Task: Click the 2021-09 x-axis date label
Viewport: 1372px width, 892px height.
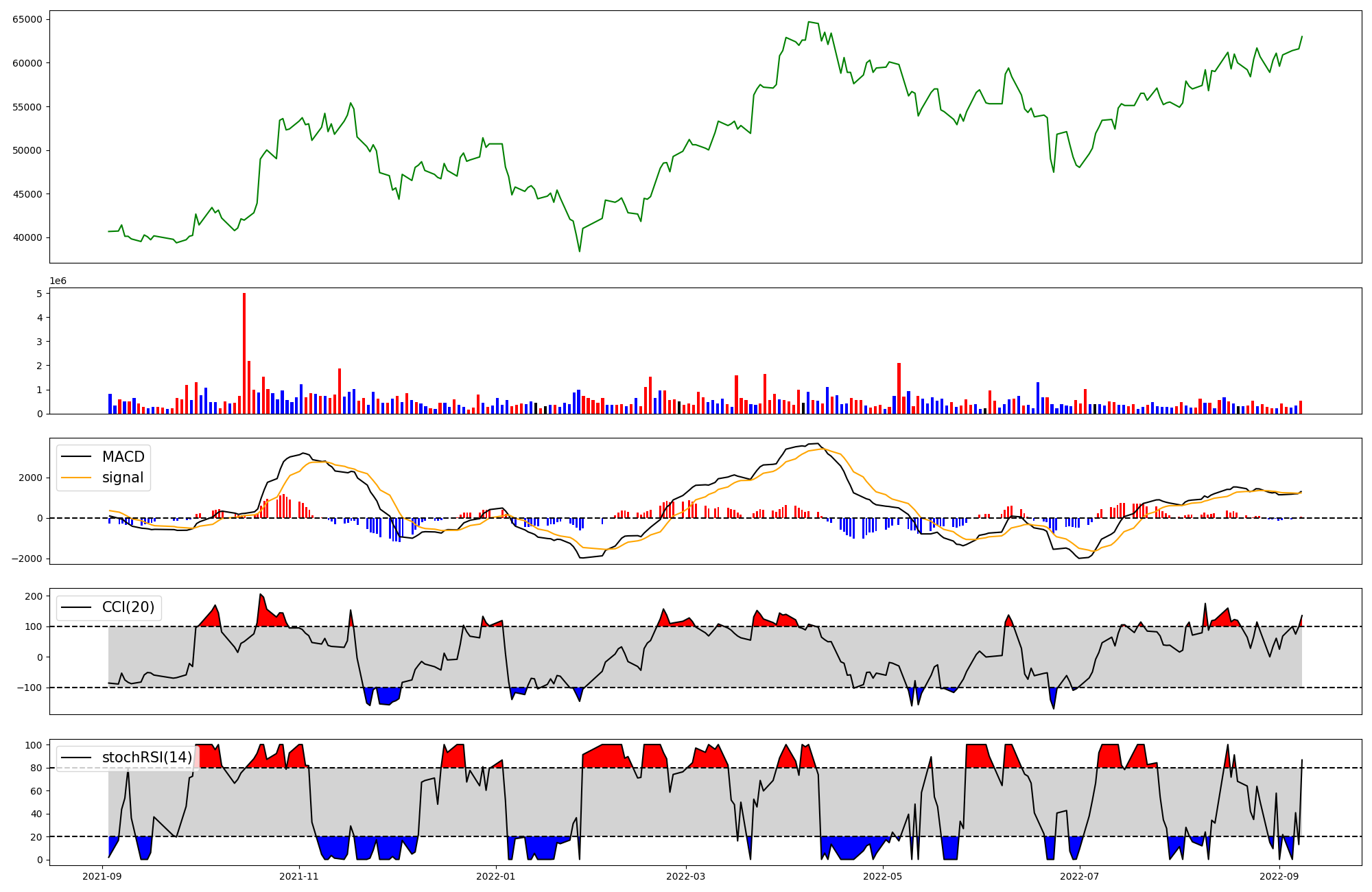Action: point(102,876)
